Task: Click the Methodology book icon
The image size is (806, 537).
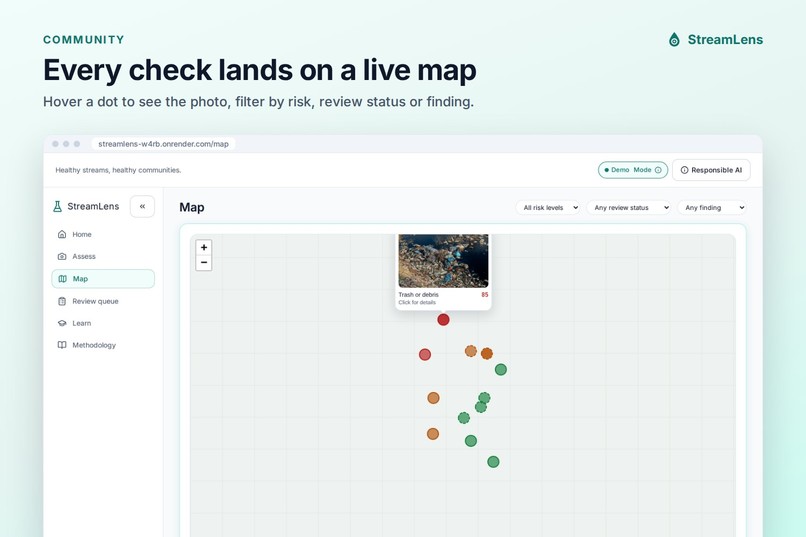Action: (62, 345)
